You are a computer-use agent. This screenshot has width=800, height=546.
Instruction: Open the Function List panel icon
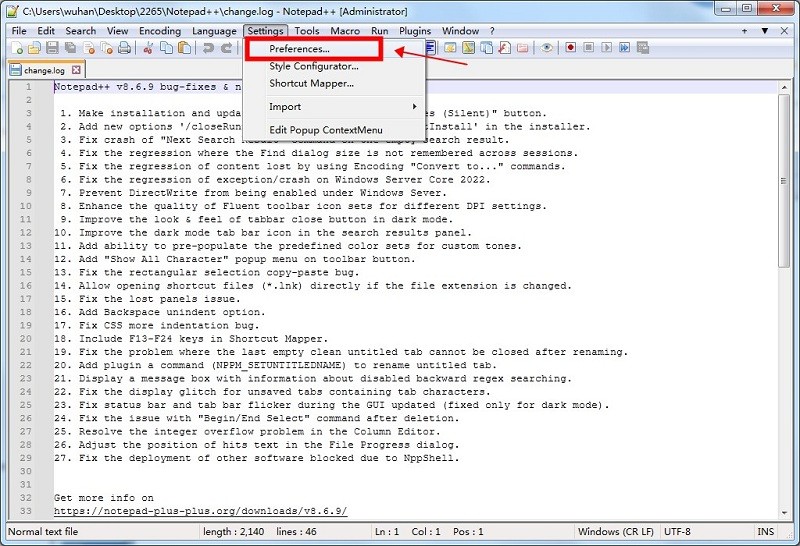click(x=505, y=48)
